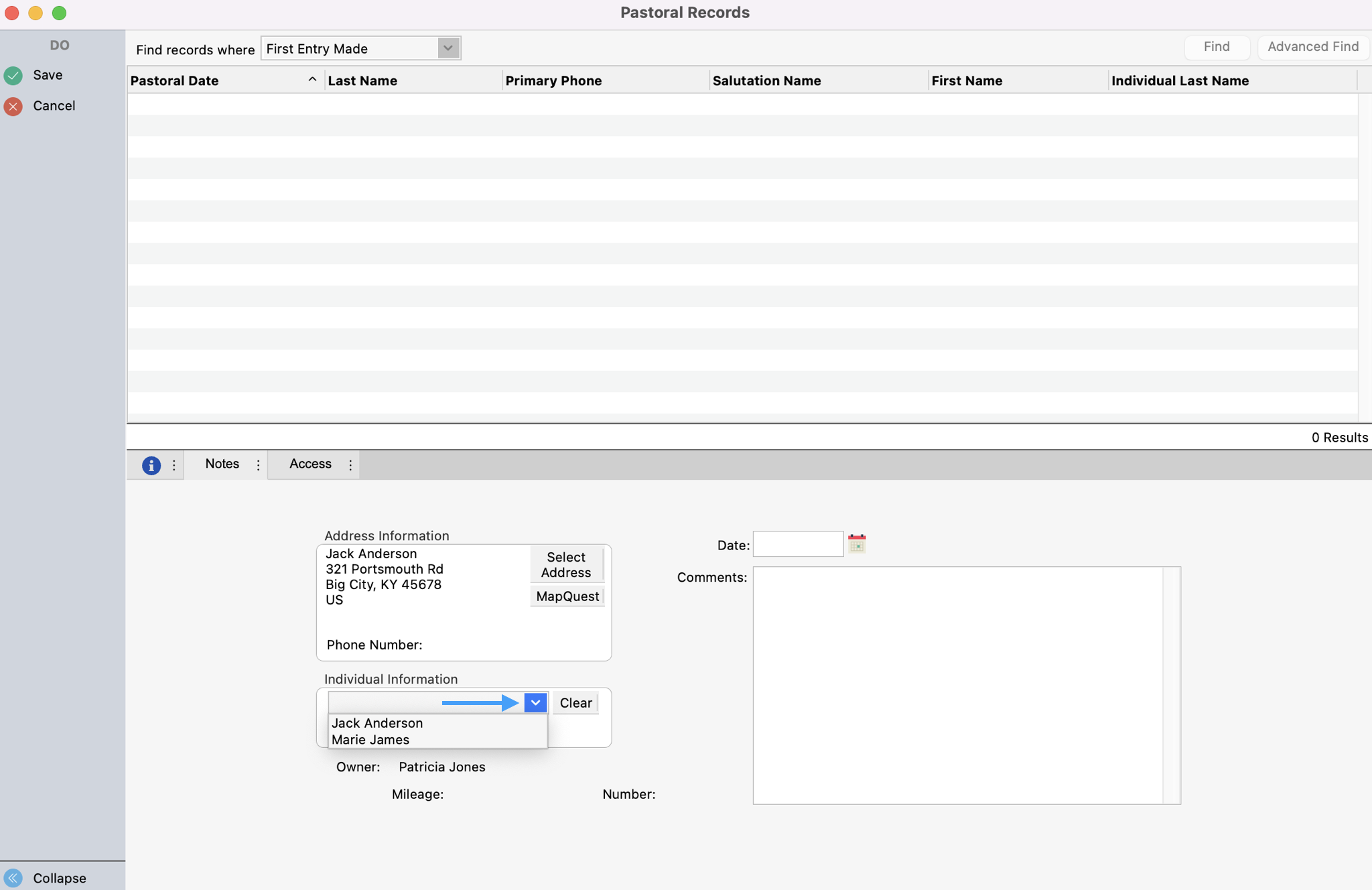Image resolution: width=1372 pixels, height=890 pixels.
Task: Open options menu next to Notes tab
Action: 258,464
